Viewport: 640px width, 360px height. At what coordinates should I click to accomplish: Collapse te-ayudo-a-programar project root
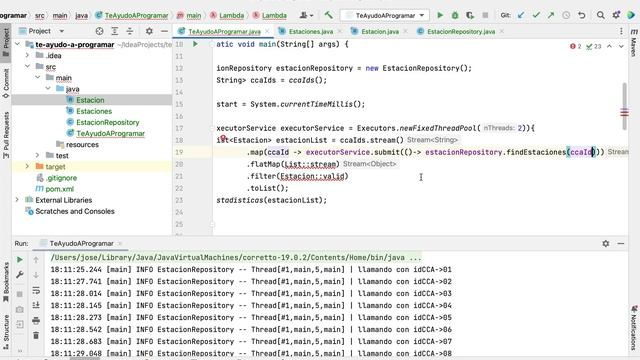pos(18,44)
